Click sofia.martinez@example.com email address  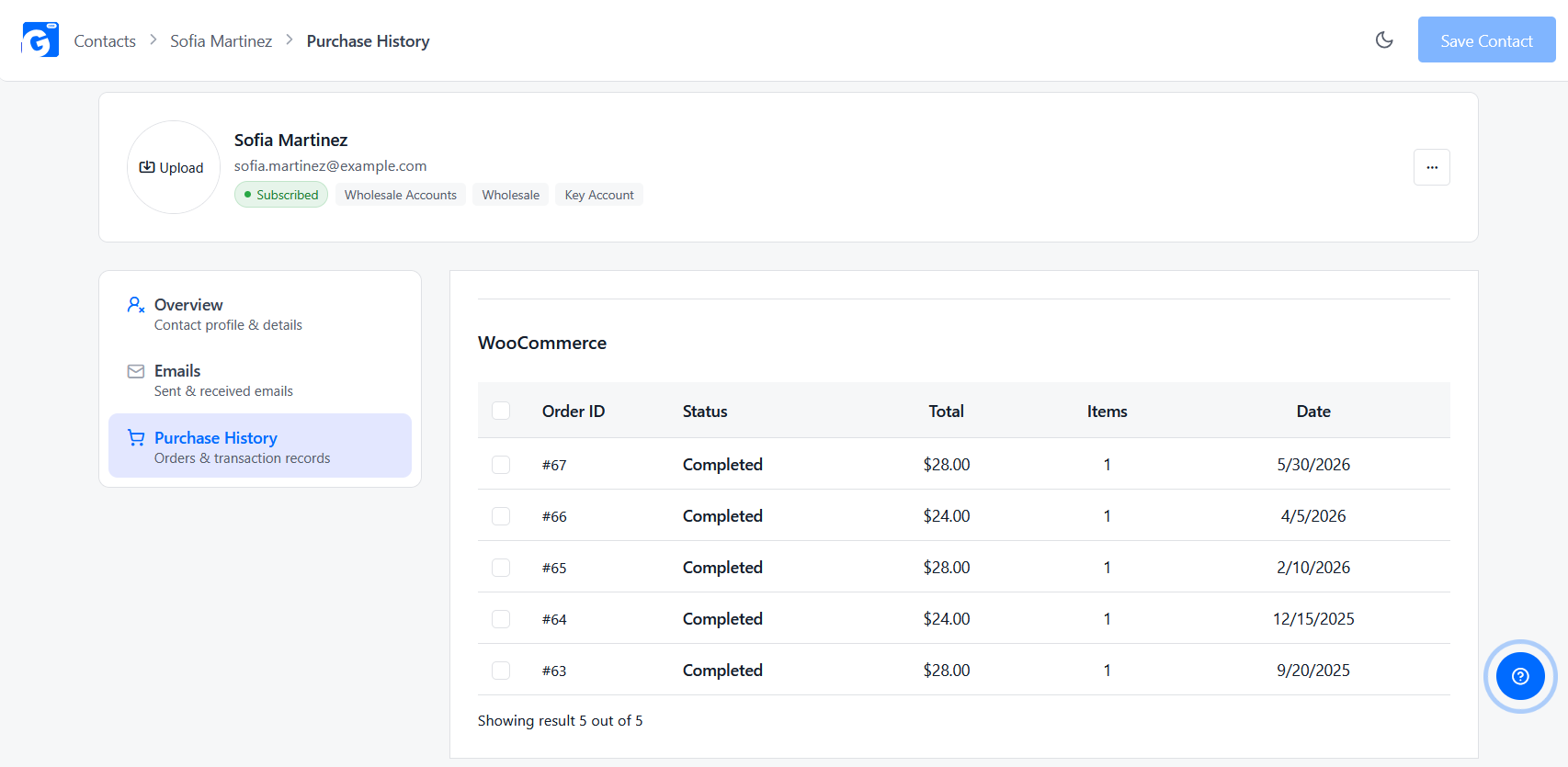coord(331,166)
